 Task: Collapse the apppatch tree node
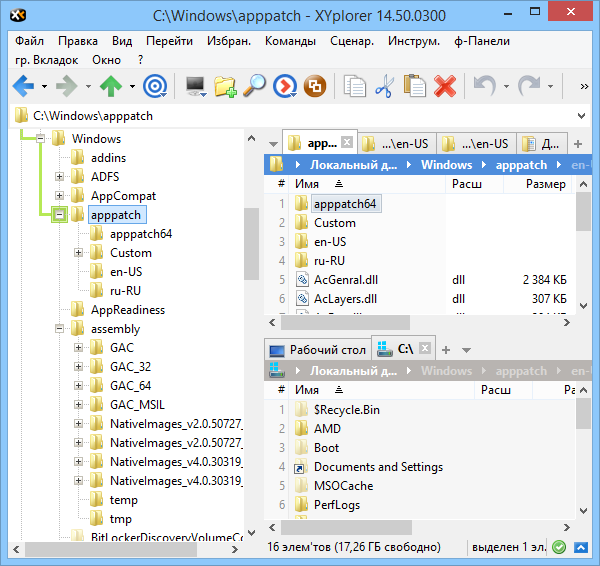pos(59,215)
